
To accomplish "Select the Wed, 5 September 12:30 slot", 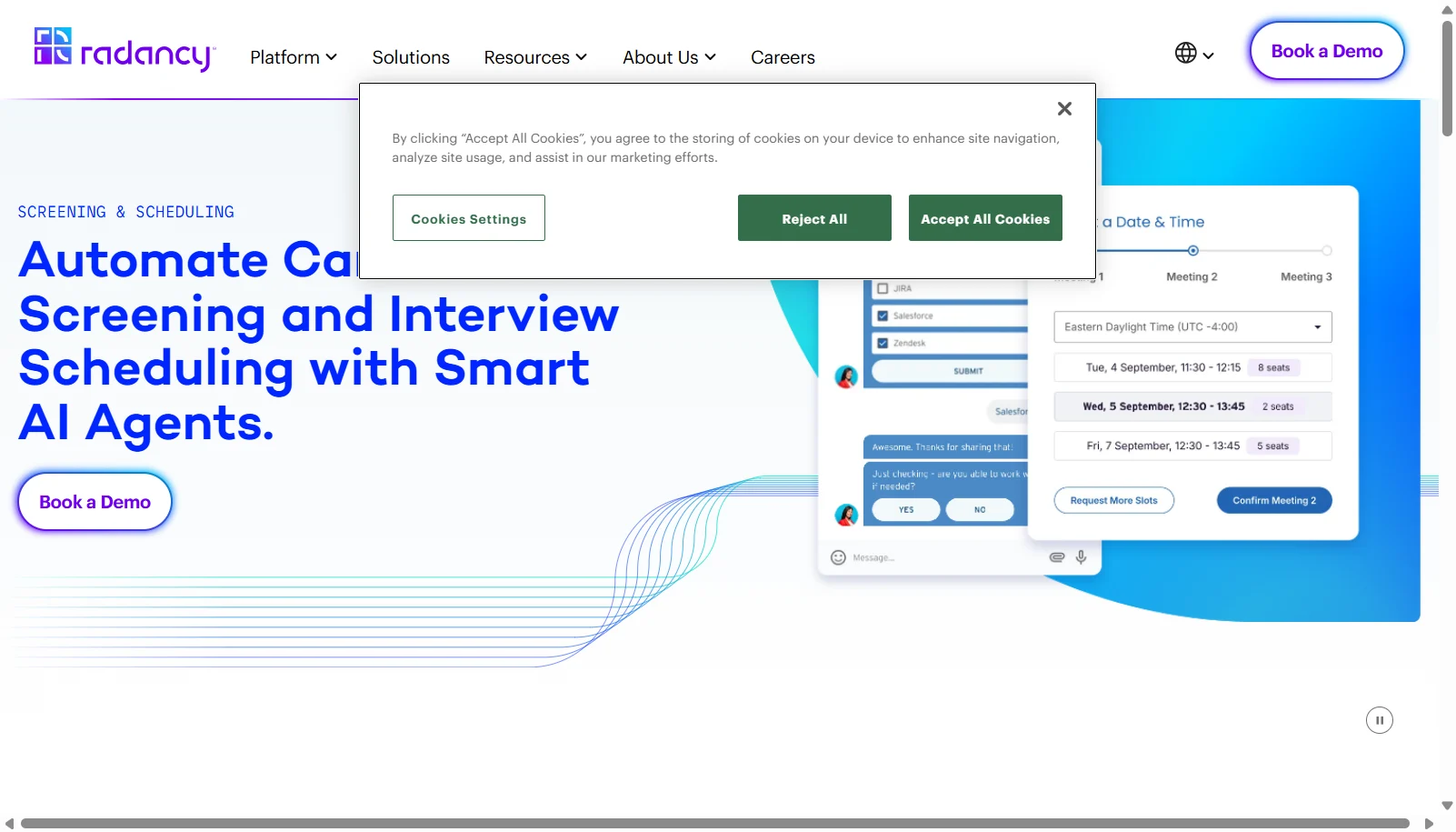I will coord(1192,406).
